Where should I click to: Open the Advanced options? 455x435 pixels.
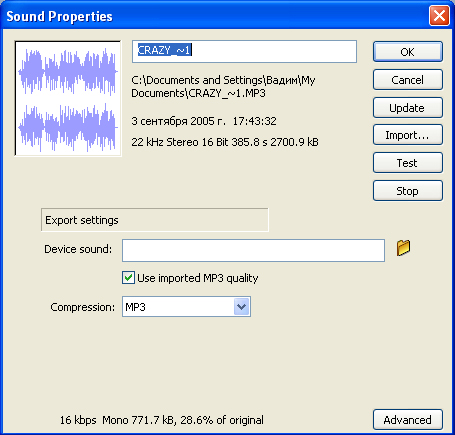click(x=408, y=420)
